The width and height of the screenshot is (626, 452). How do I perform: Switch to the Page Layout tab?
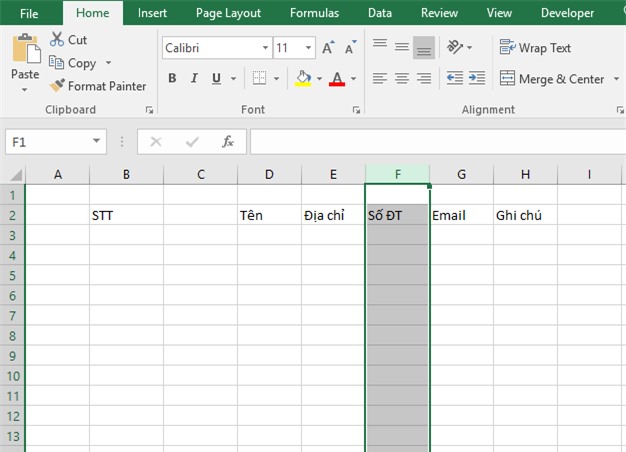point(228,13)
